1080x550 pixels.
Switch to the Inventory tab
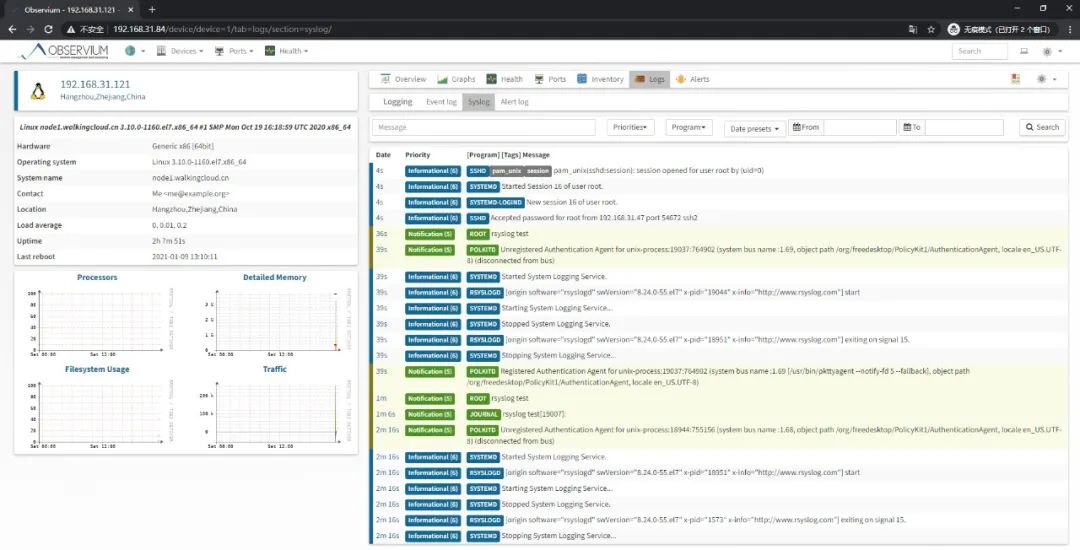tap(600, 79)
